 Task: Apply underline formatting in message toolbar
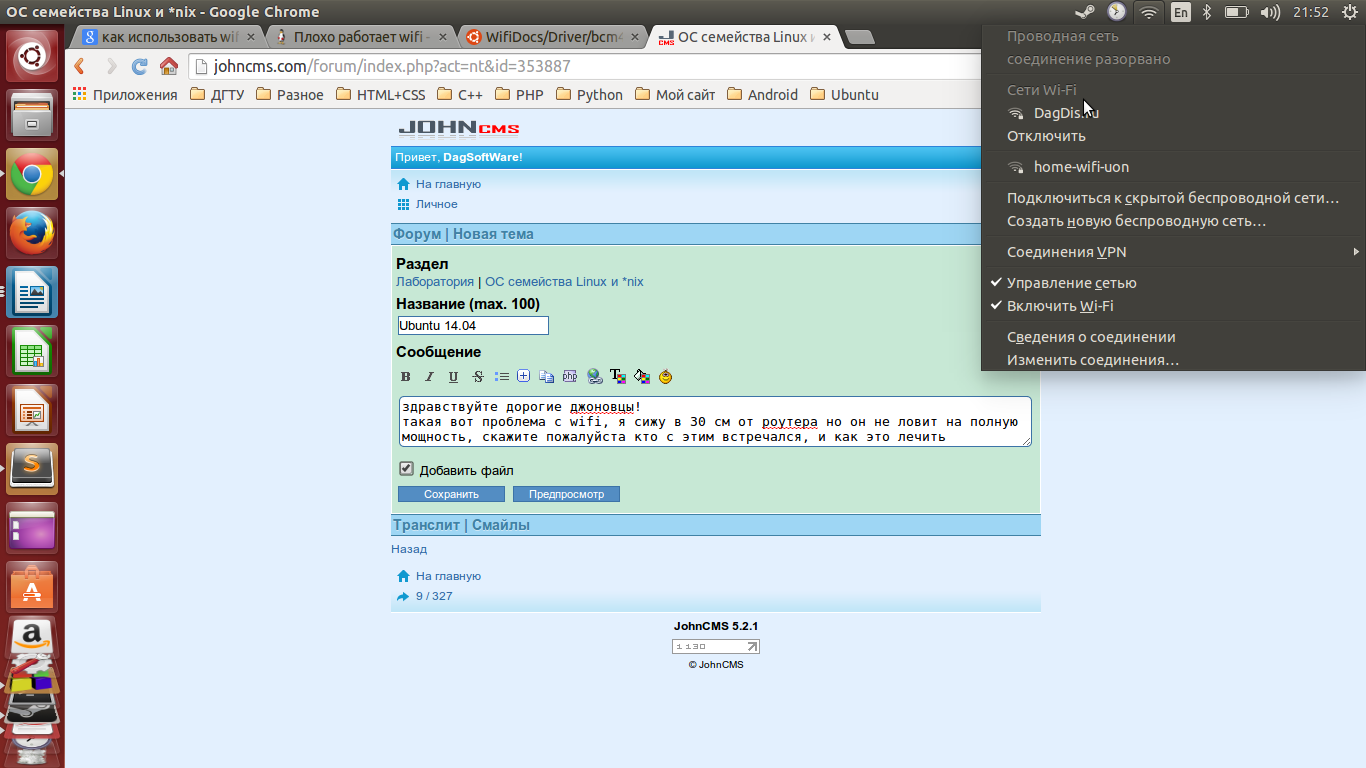point(453,377)
